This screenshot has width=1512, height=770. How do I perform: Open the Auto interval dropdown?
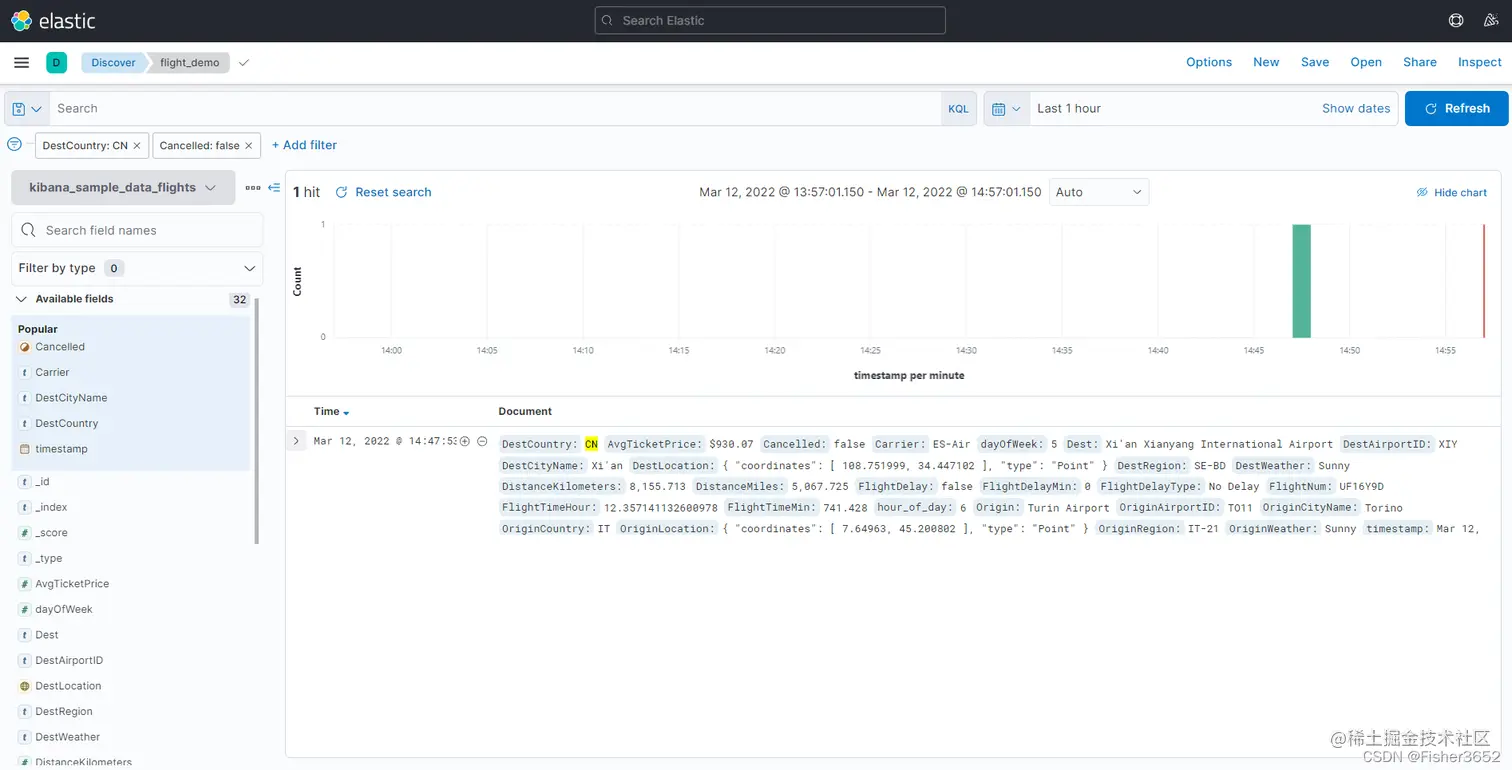1099,192
